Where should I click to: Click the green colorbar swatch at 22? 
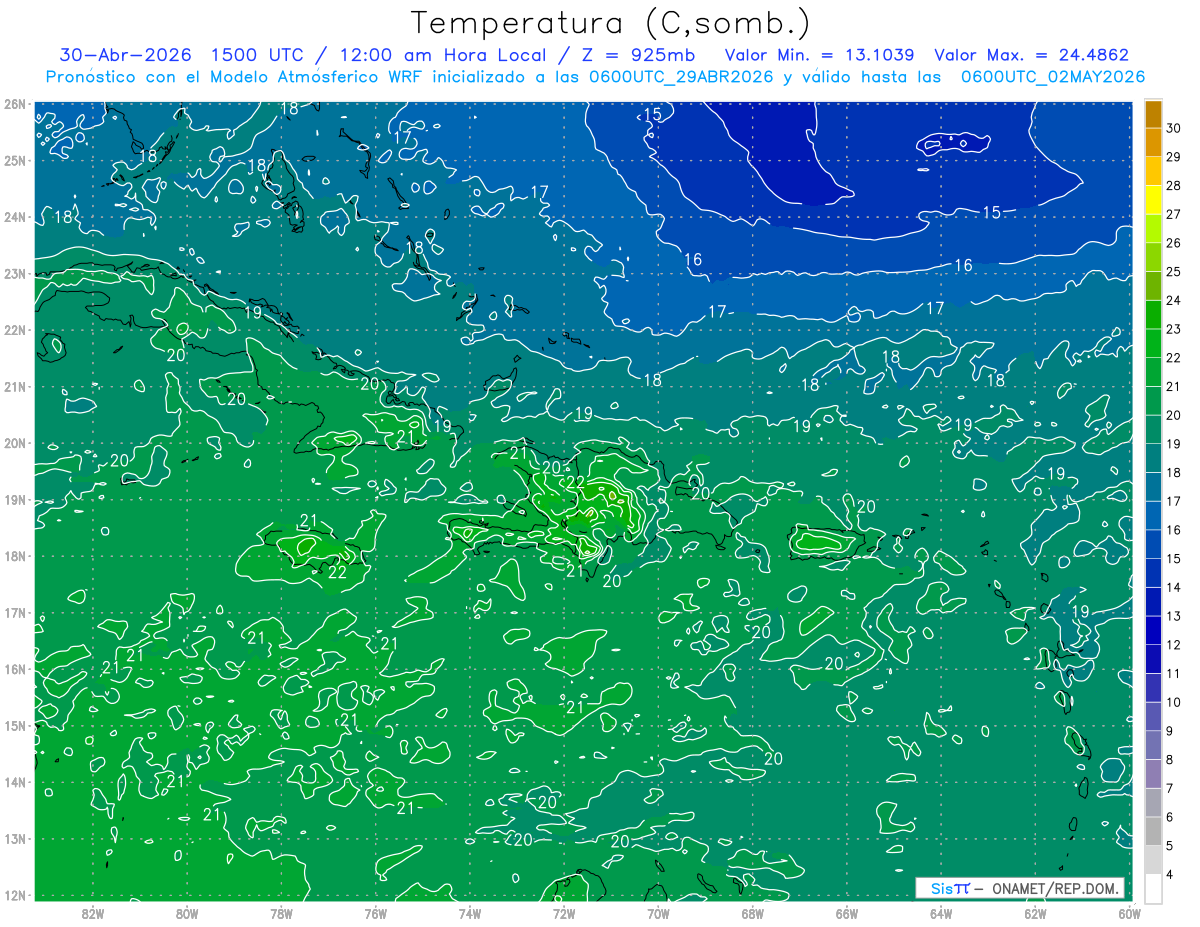pyautogui.click(x=1153, y=344)
